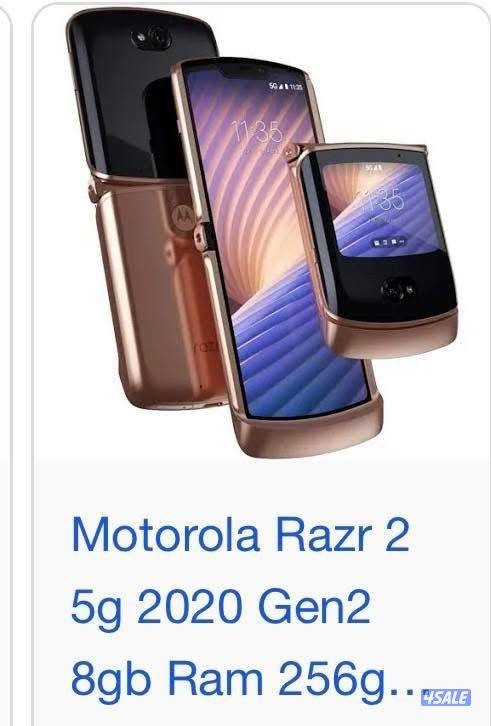Click the Motorola Razr product photo
This screenshot has height=726, width=491.
pos(261,232)
